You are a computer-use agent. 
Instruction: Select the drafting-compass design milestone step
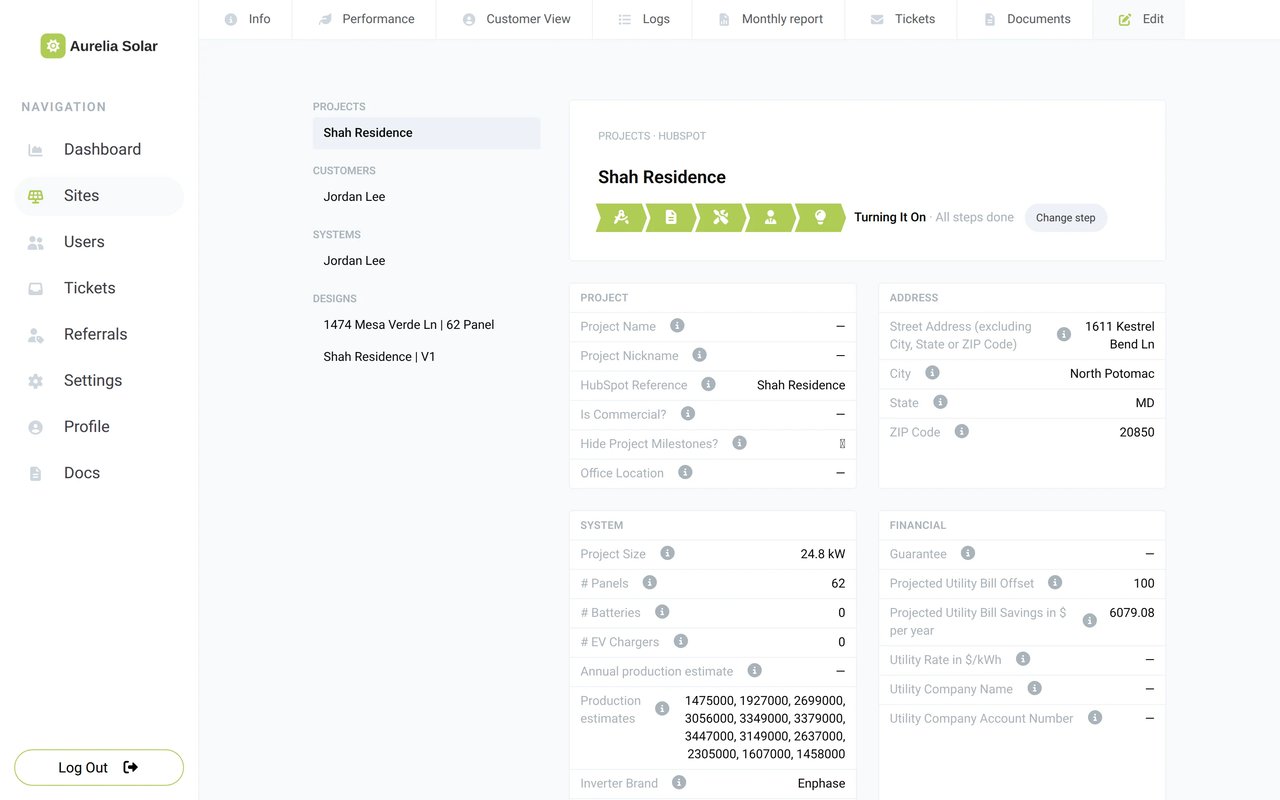point(621,217)
